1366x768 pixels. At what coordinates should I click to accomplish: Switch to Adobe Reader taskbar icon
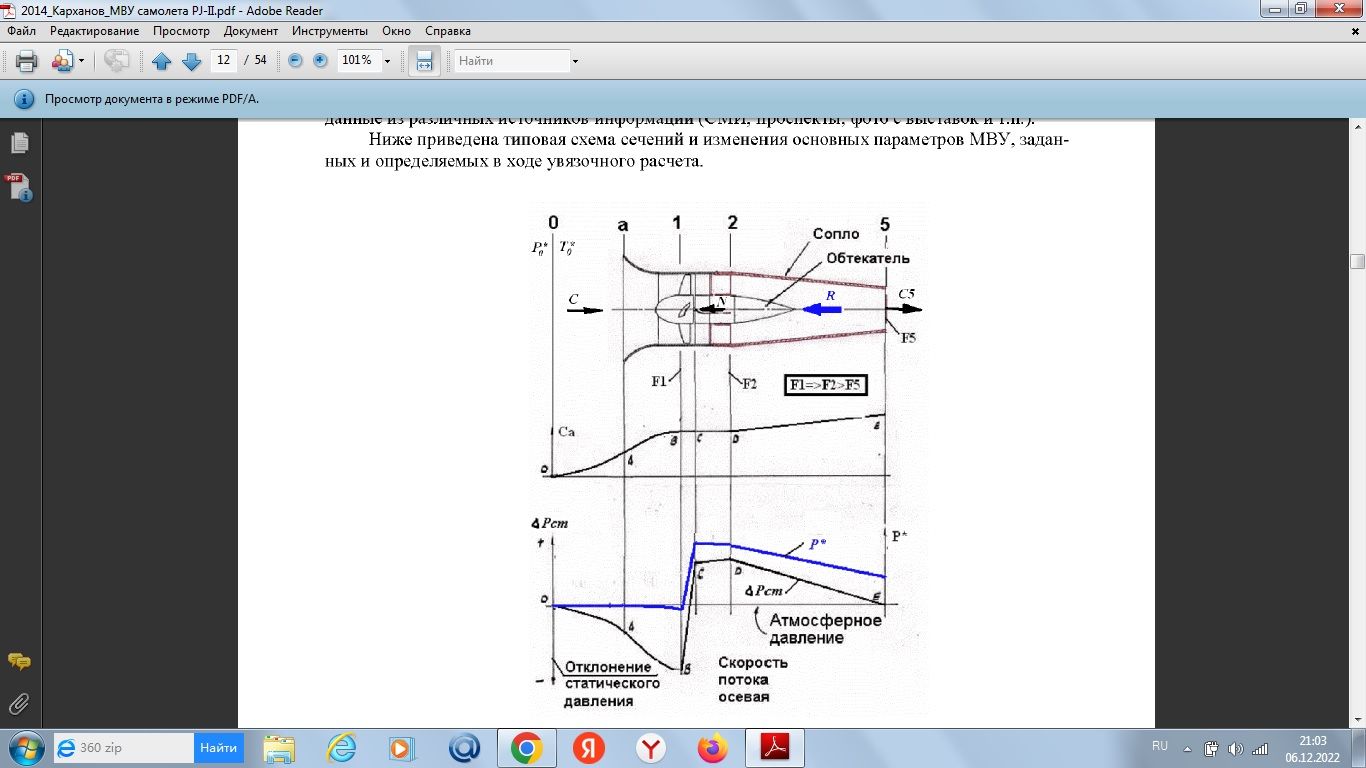(776, 748)
